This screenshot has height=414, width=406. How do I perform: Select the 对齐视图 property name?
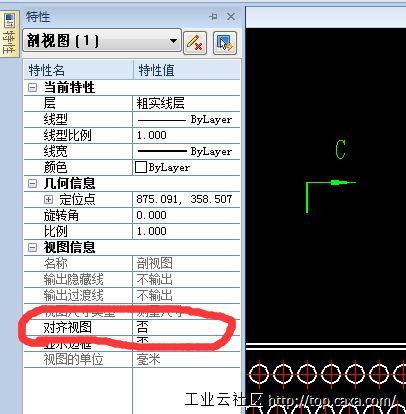coord(68,327)
